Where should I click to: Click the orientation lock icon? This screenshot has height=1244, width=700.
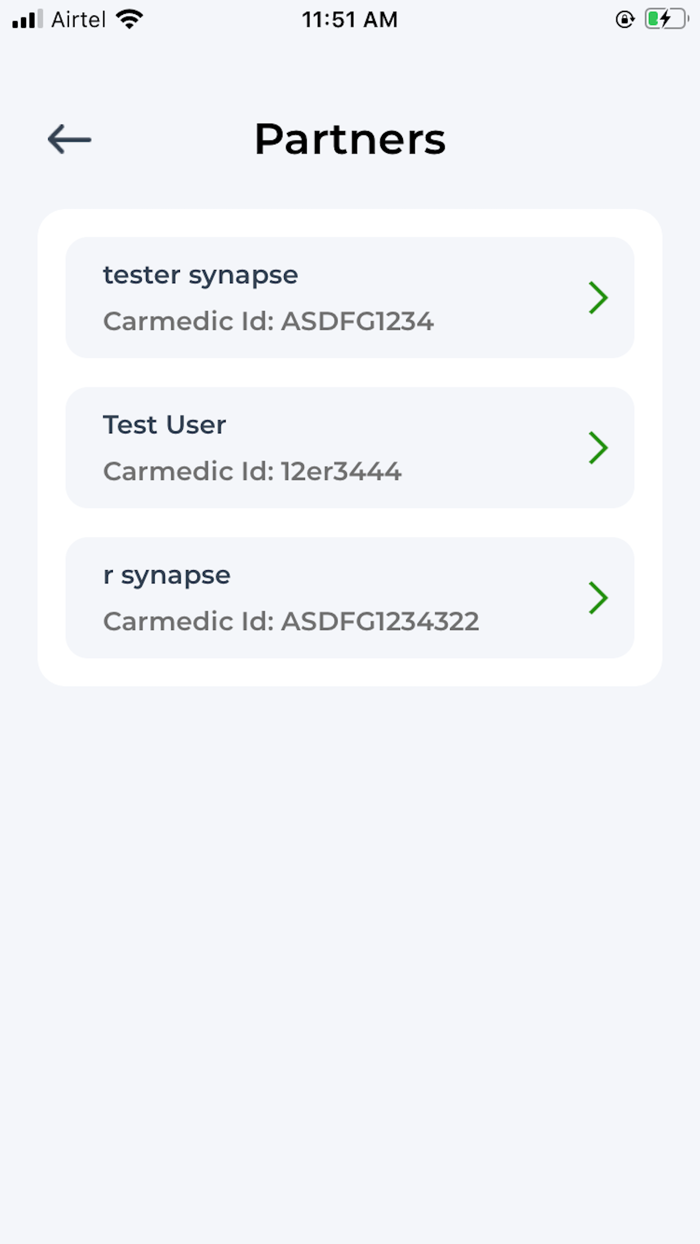pos(625,18)
